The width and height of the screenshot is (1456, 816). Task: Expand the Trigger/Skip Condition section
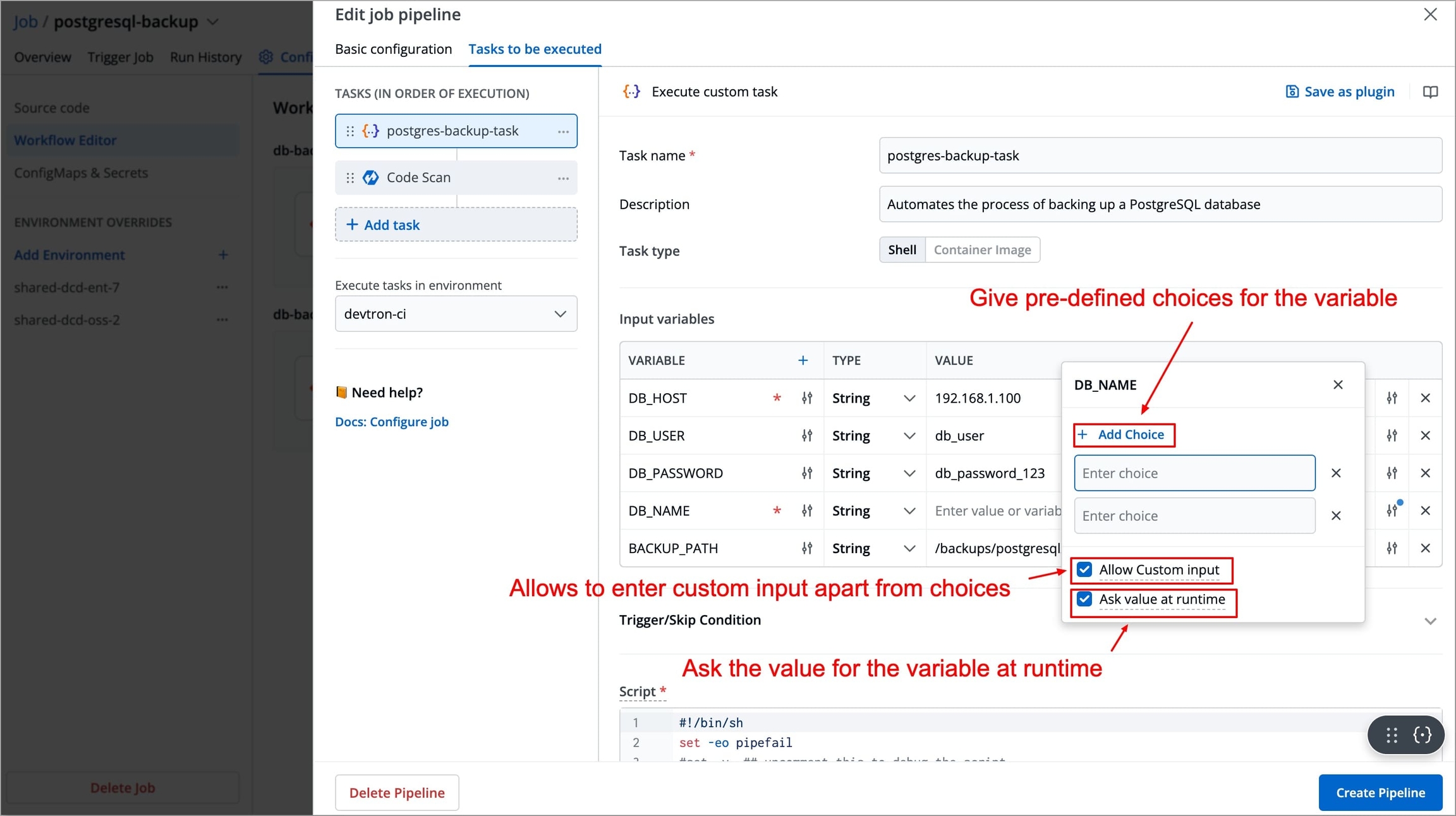coord(1430,621)
